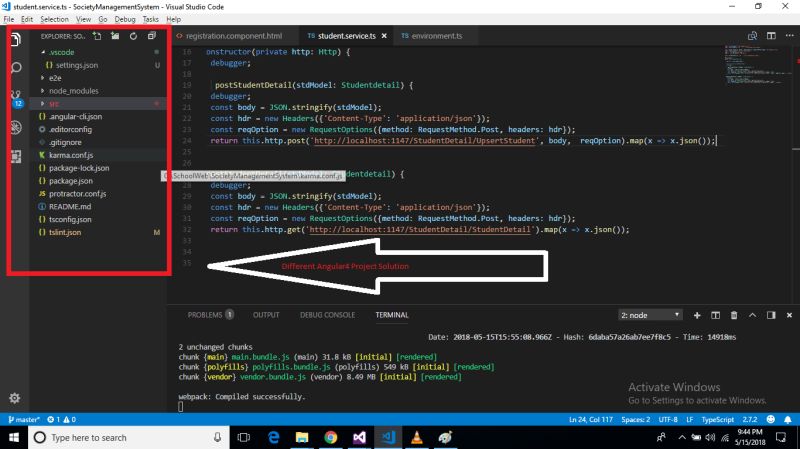Image resolution: width=800 pixels, height=449 pixels.
Task: Show the Problems panel tab
Action: tap(210, 315)
